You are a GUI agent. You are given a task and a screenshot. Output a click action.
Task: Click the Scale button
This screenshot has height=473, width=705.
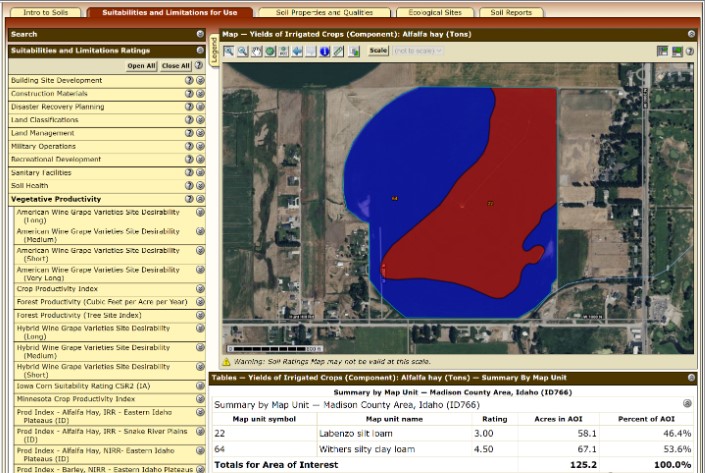point(378,50)
